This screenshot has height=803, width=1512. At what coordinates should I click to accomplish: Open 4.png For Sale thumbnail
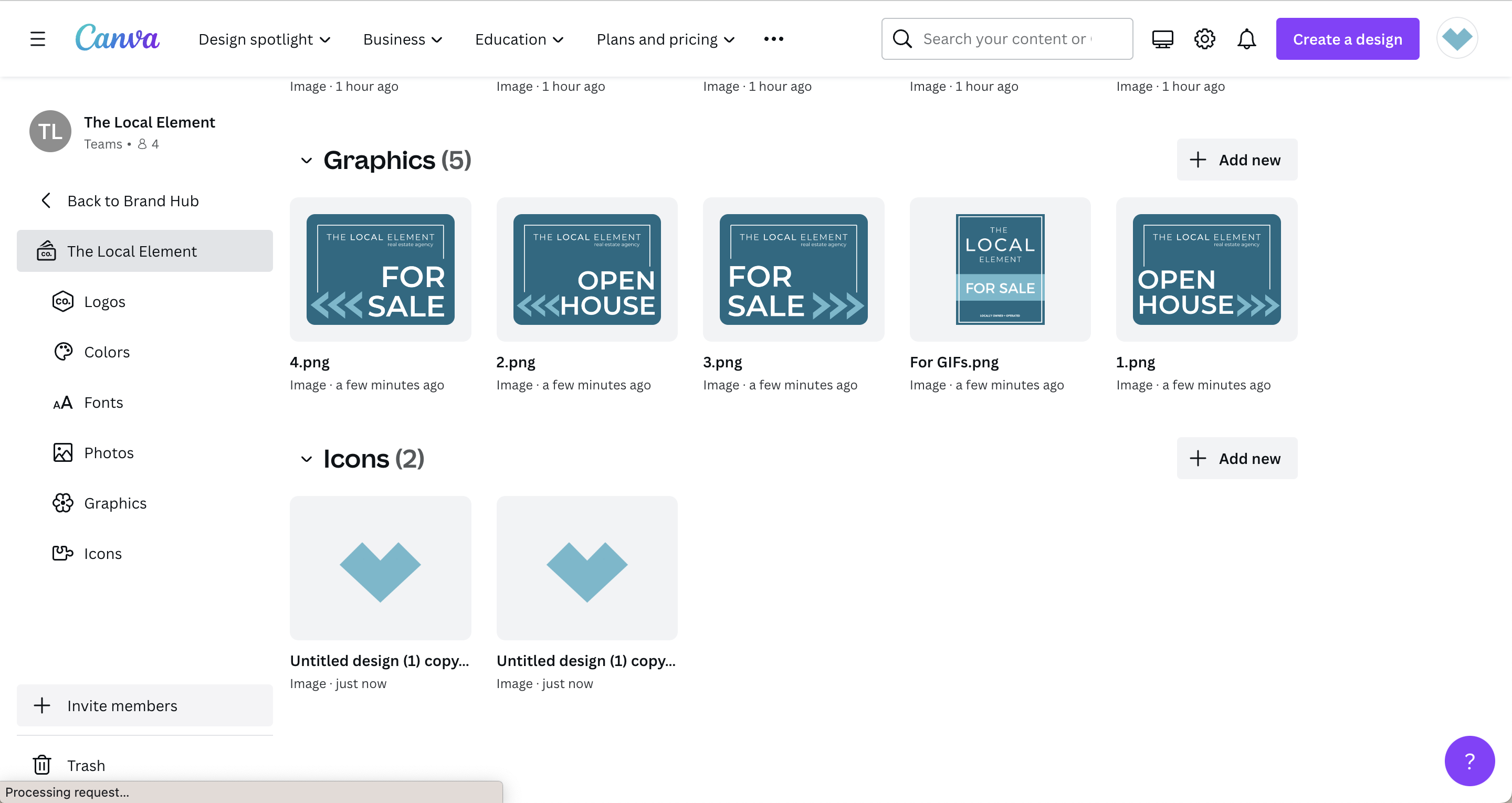tap(380, 269)
